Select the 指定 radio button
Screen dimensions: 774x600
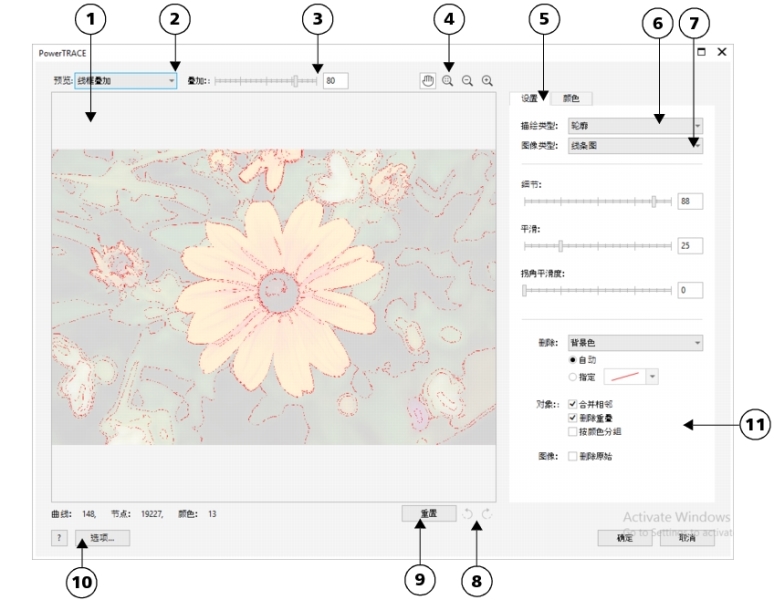pos(571,375)
